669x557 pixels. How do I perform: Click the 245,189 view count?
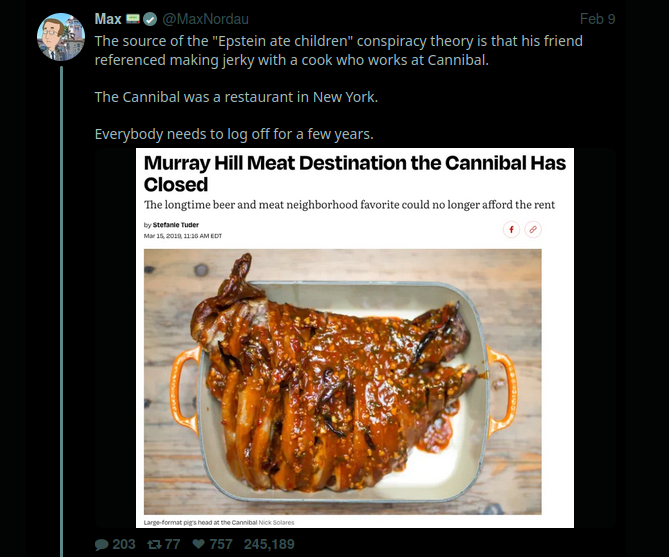(x=269, y=545)
